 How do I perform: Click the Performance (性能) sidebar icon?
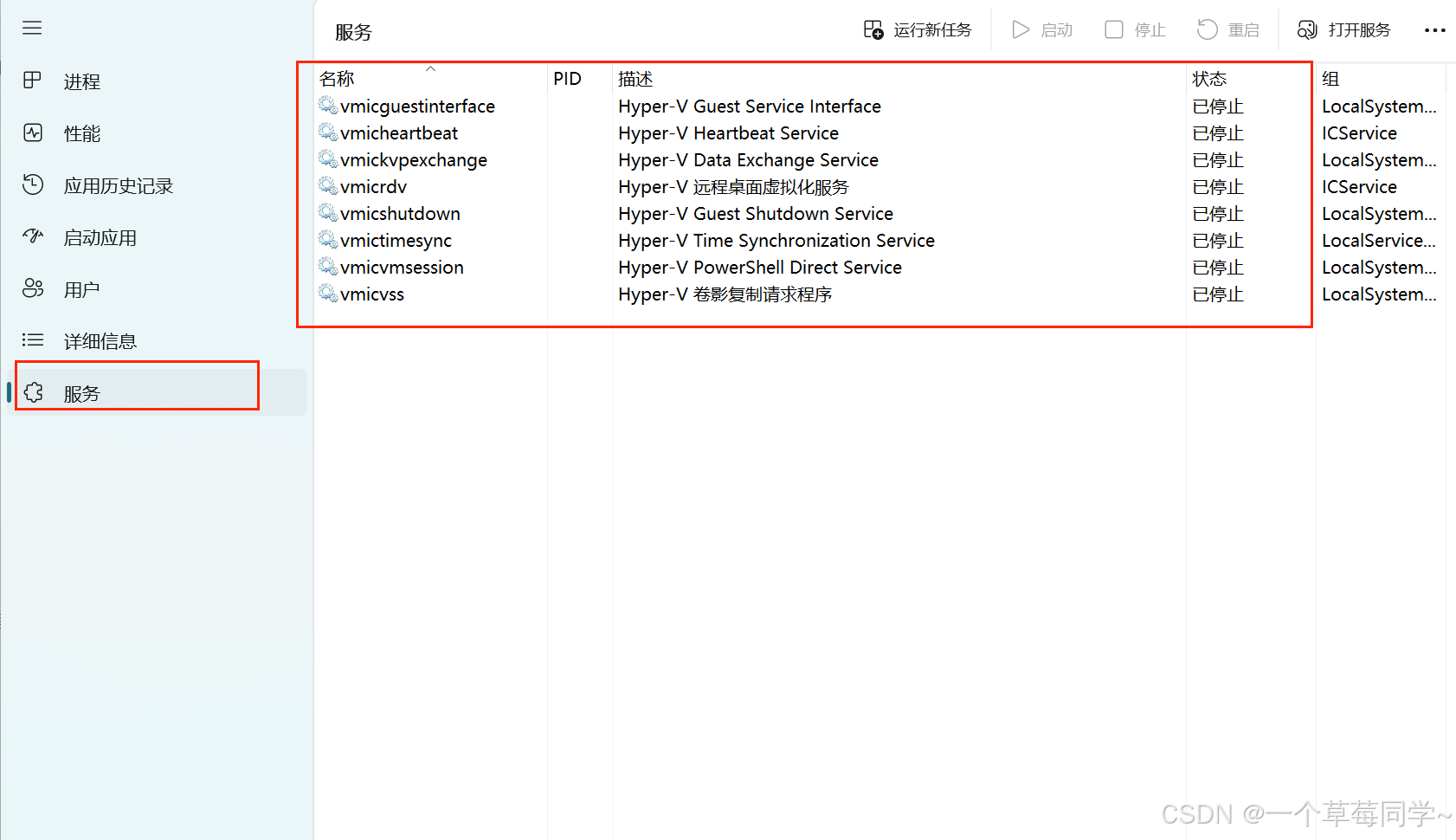33,132
